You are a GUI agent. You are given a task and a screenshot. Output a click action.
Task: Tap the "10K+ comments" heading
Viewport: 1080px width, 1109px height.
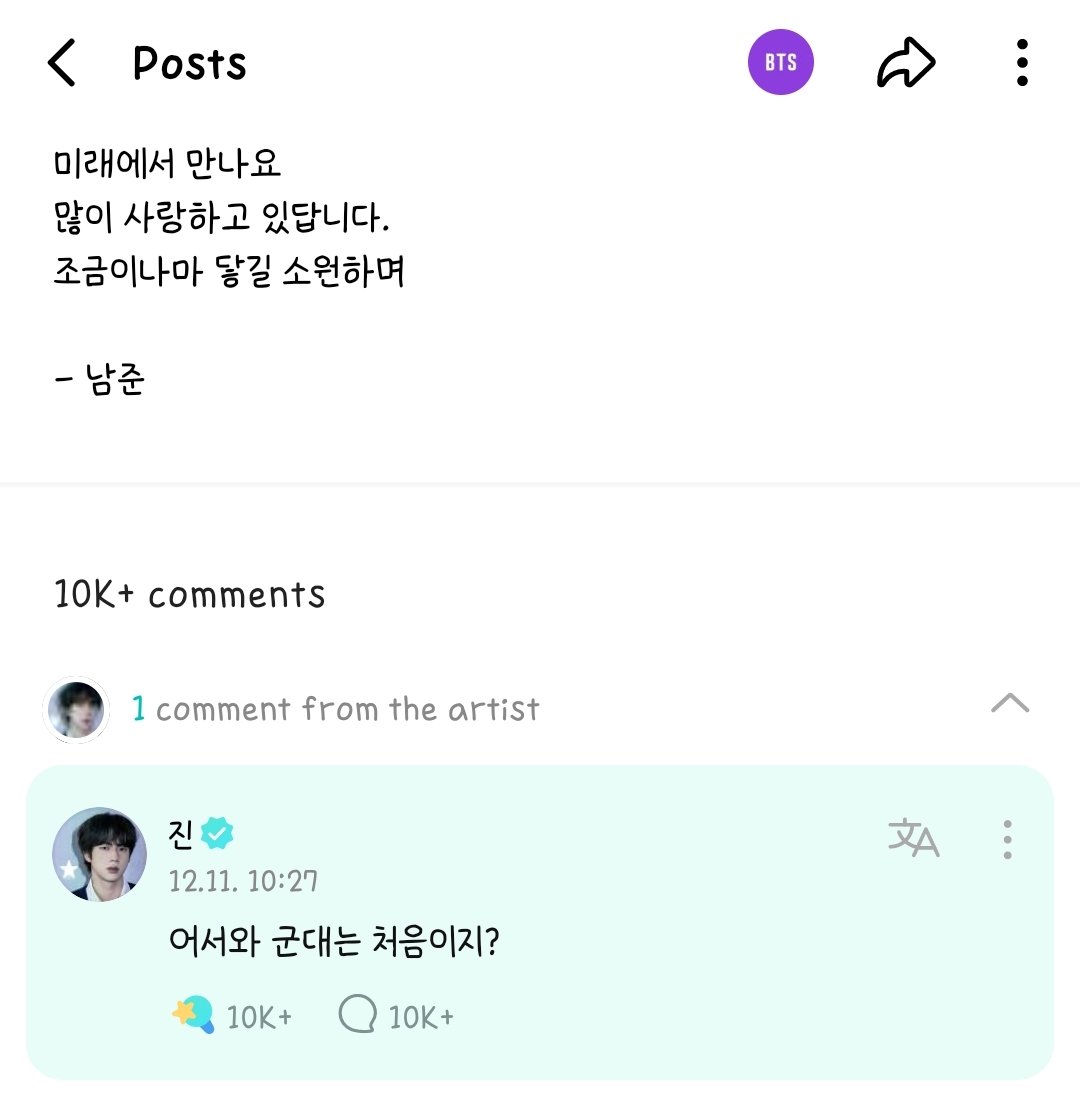pos(190,595)
